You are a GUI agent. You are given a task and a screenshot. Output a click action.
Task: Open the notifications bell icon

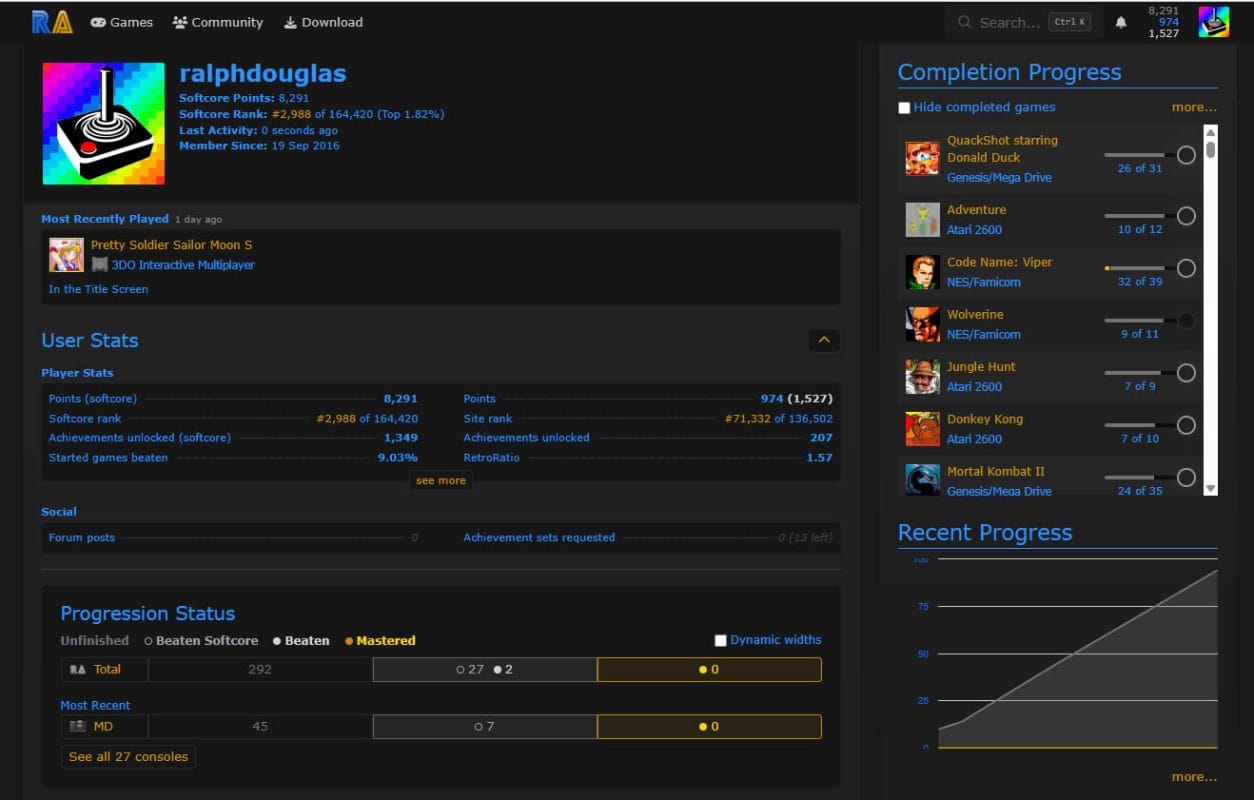pyautogui.click(x=1121, y=22)
